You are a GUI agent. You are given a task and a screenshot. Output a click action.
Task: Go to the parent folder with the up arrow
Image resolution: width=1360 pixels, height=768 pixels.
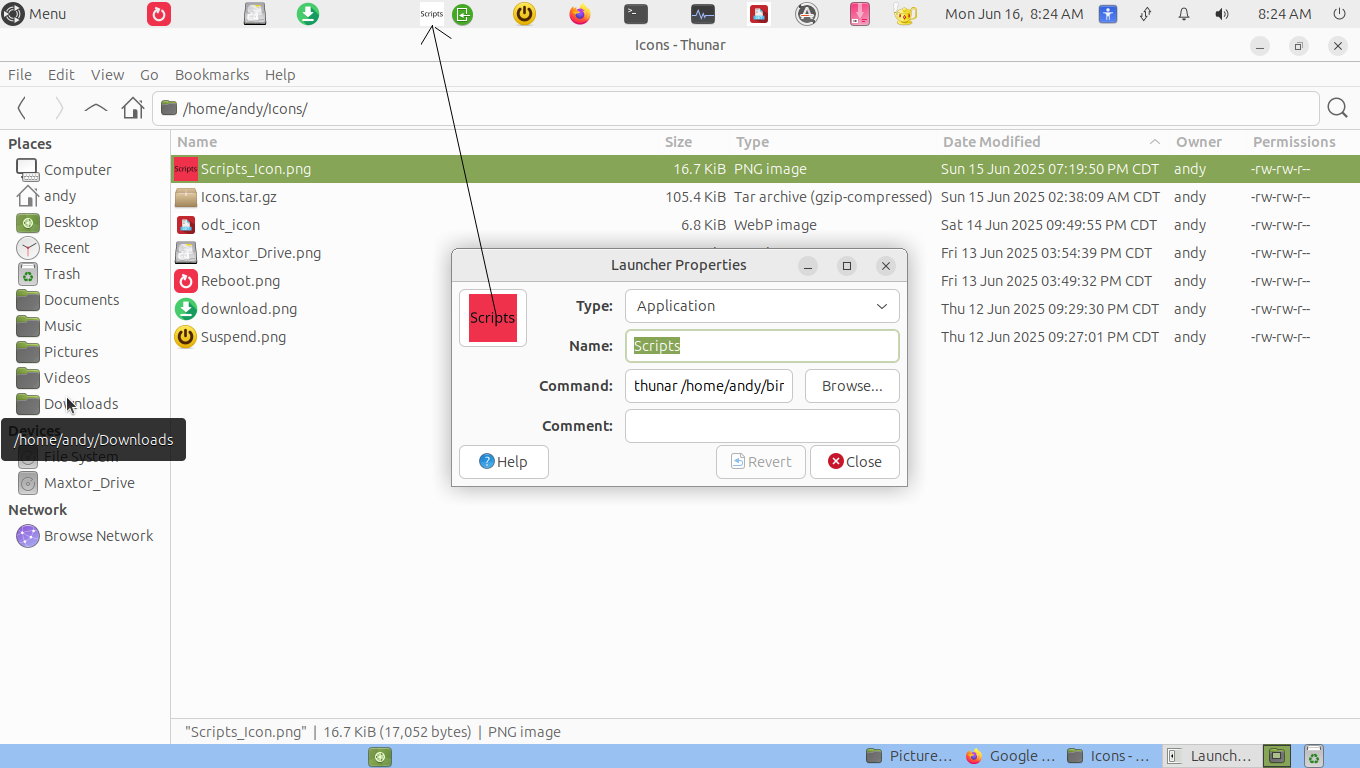tap(96, 108)
